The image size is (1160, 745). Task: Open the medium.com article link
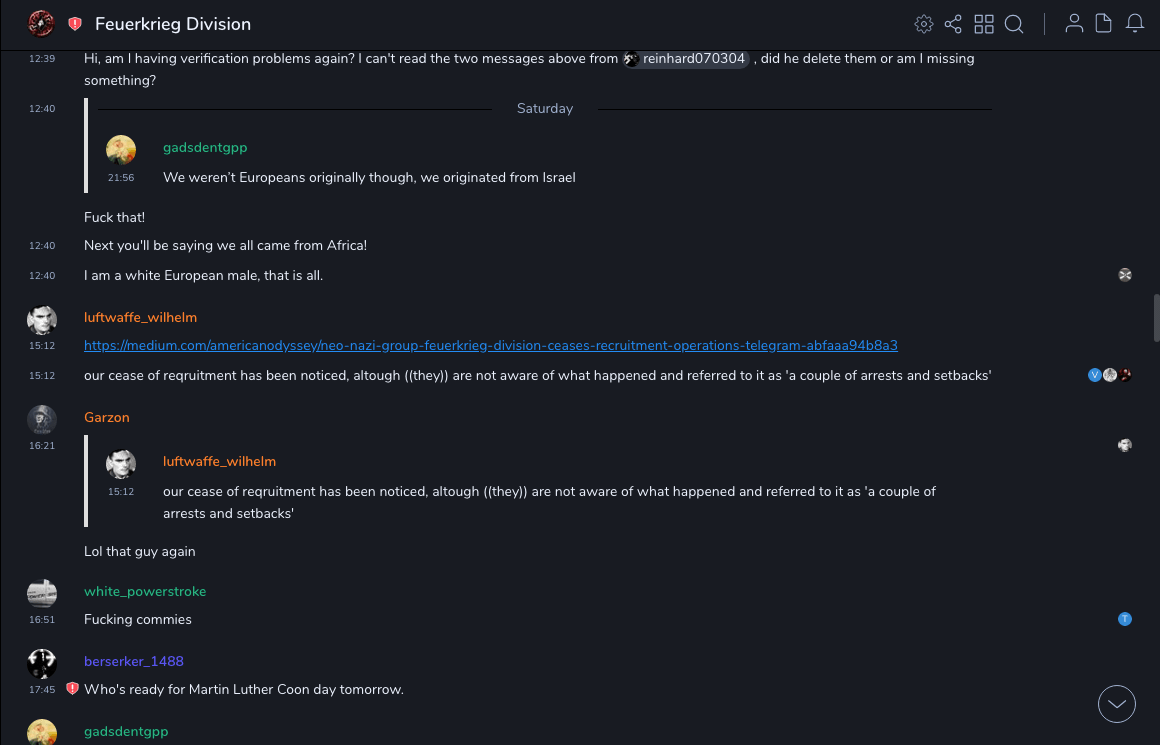pos(490,346)
